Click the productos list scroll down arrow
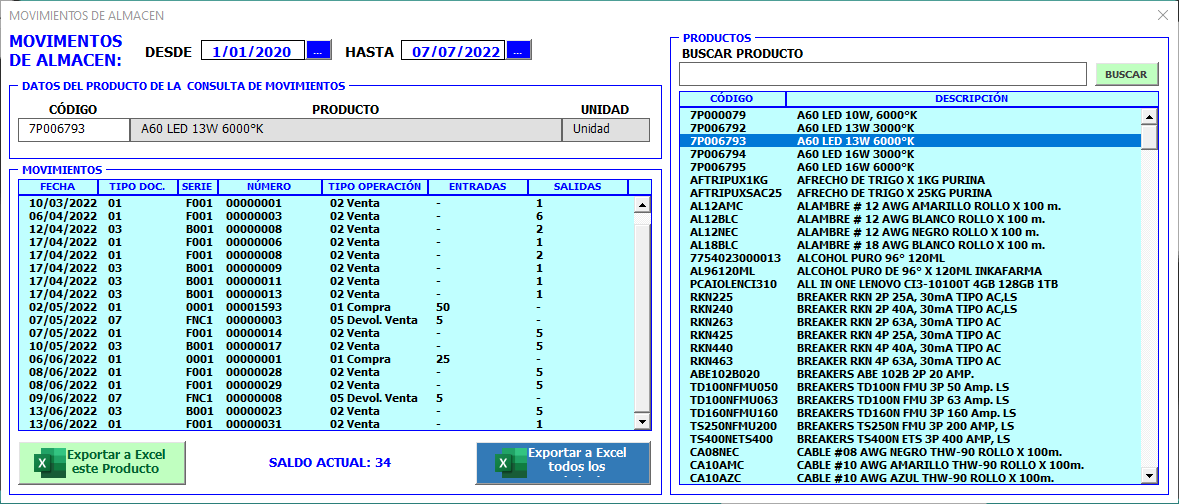 click(1149, 475)
